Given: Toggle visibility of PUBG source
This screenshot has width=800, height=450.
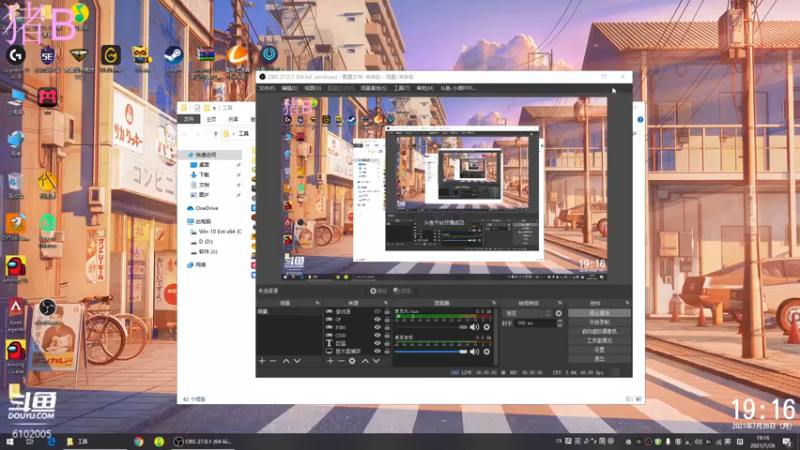Looking at the screenshot, I should tap(377, 327).
